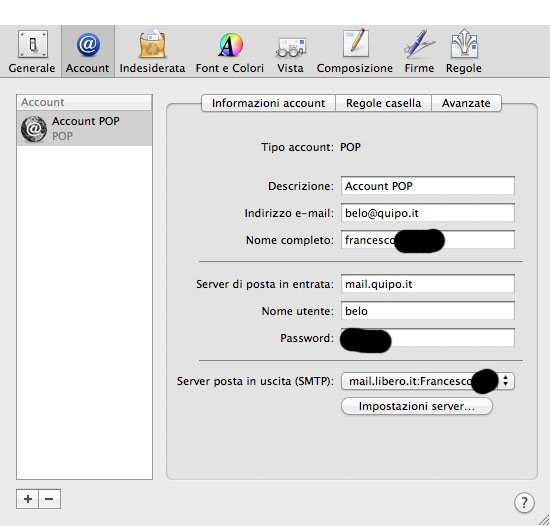Viewport: 550px width, 526px height.
Task: Open the Regole rules pane
Action: (464, 52)
